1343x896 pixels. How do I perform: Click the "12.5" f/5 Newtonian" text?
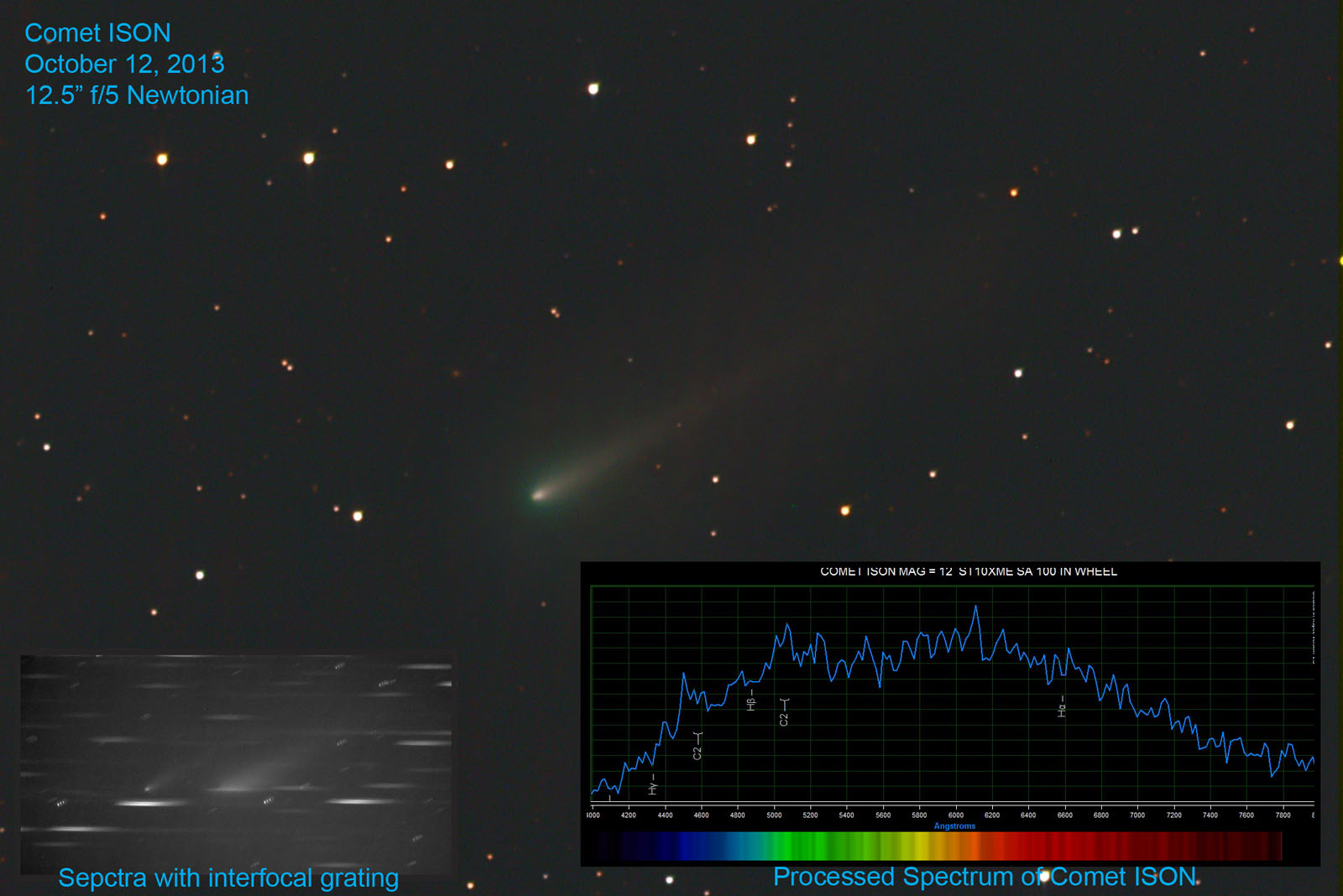[x=137, y=96]
